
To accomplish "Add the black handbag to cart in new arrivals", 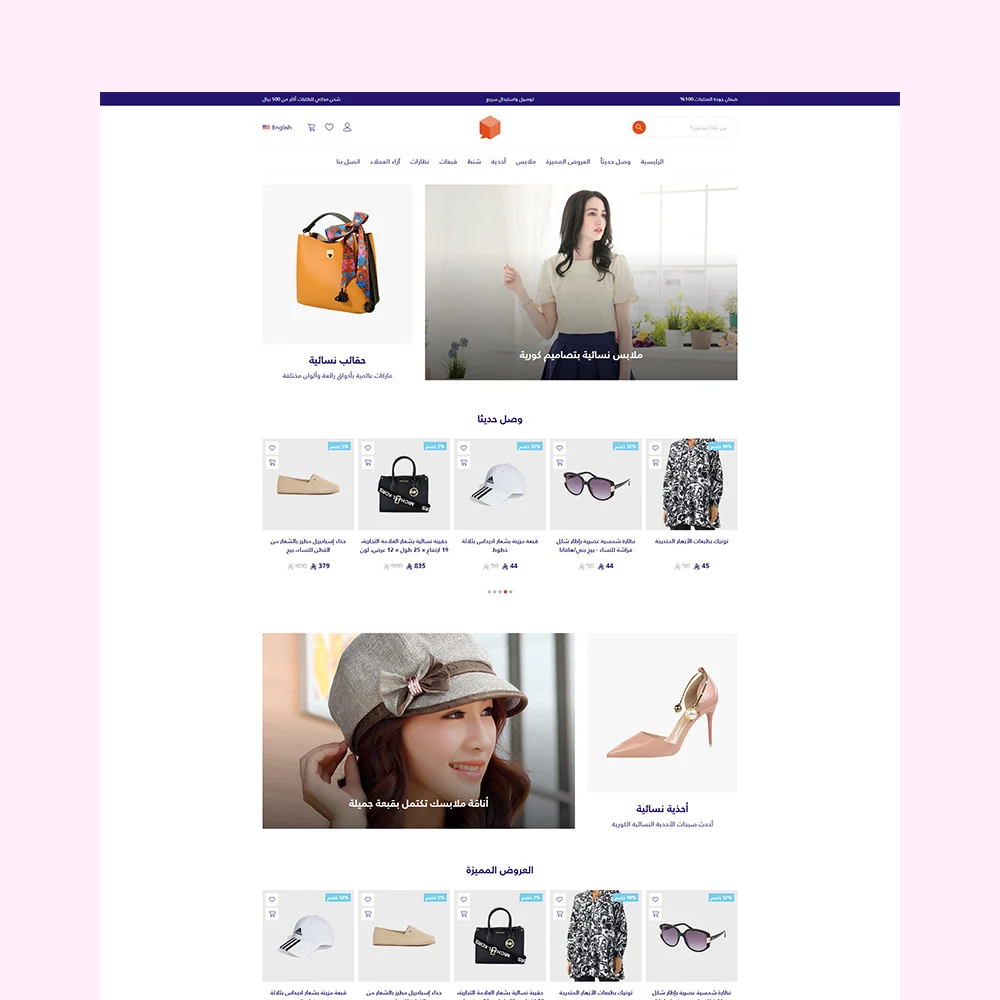I will pyautogui.click(x=368, y=462).
